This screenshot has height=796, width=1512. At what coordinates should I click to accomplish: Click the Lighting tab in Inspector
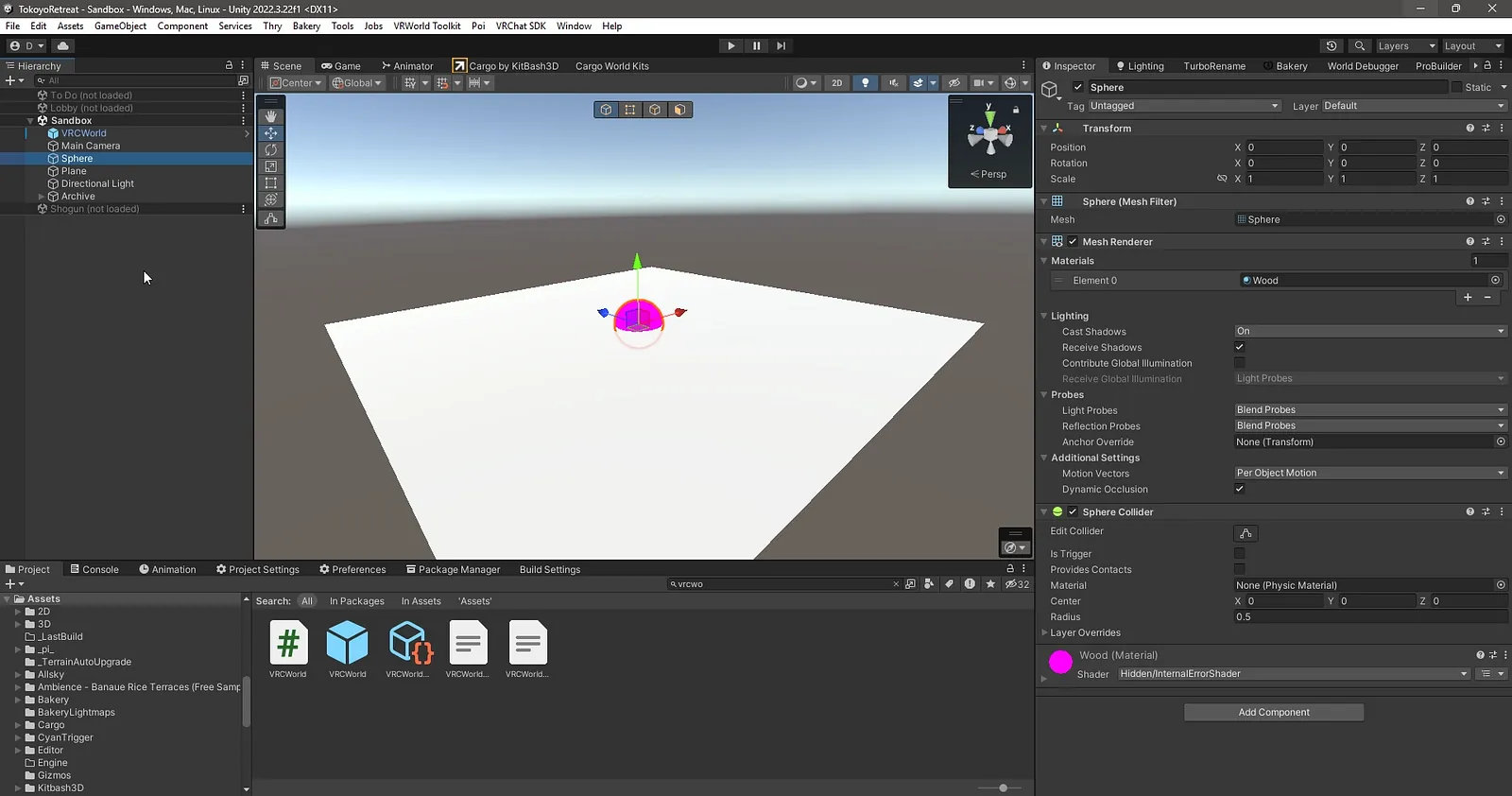click(x=1140, y=66)
